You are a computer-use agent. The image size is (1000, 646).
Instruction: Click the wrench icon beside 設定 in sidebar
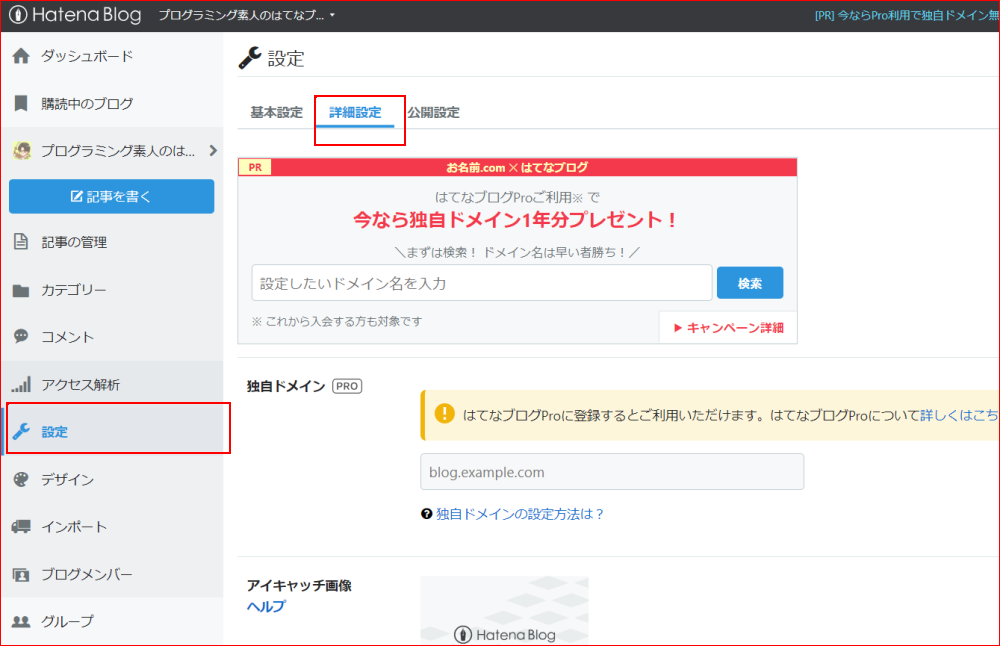point(21,432)
